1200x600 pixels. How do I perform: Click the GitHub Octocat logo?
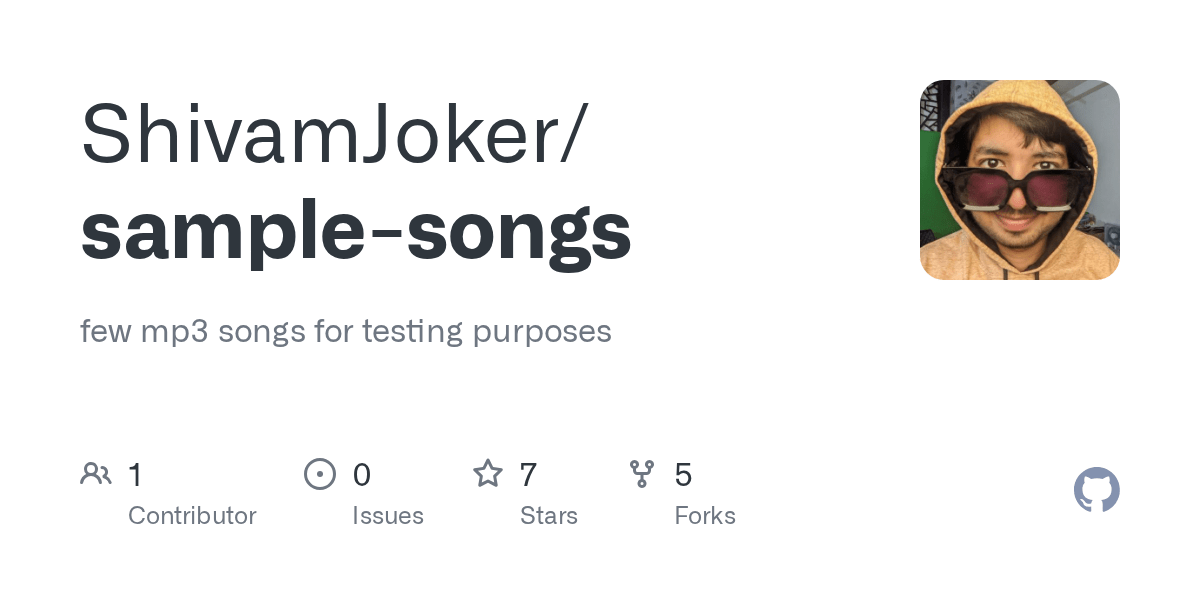click(1096, 490)
